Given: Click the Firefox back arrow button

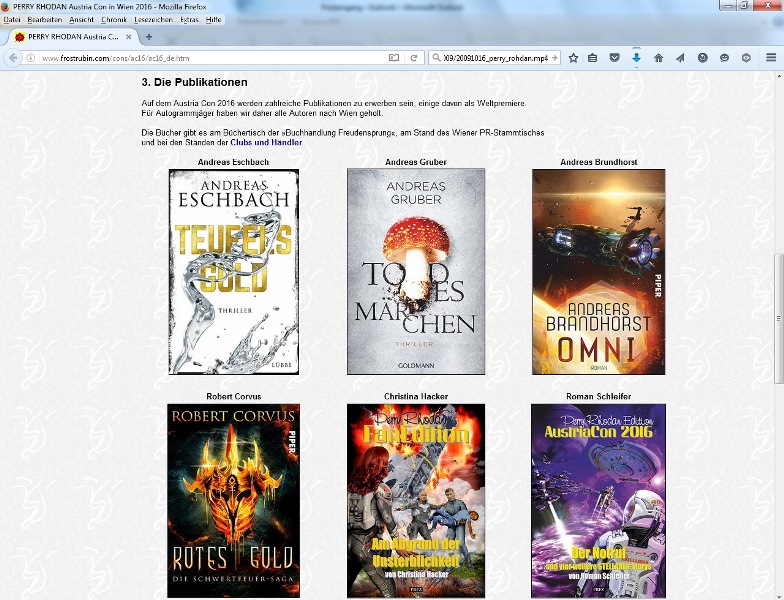Looking at the screenshot, I should pos(13,58).
